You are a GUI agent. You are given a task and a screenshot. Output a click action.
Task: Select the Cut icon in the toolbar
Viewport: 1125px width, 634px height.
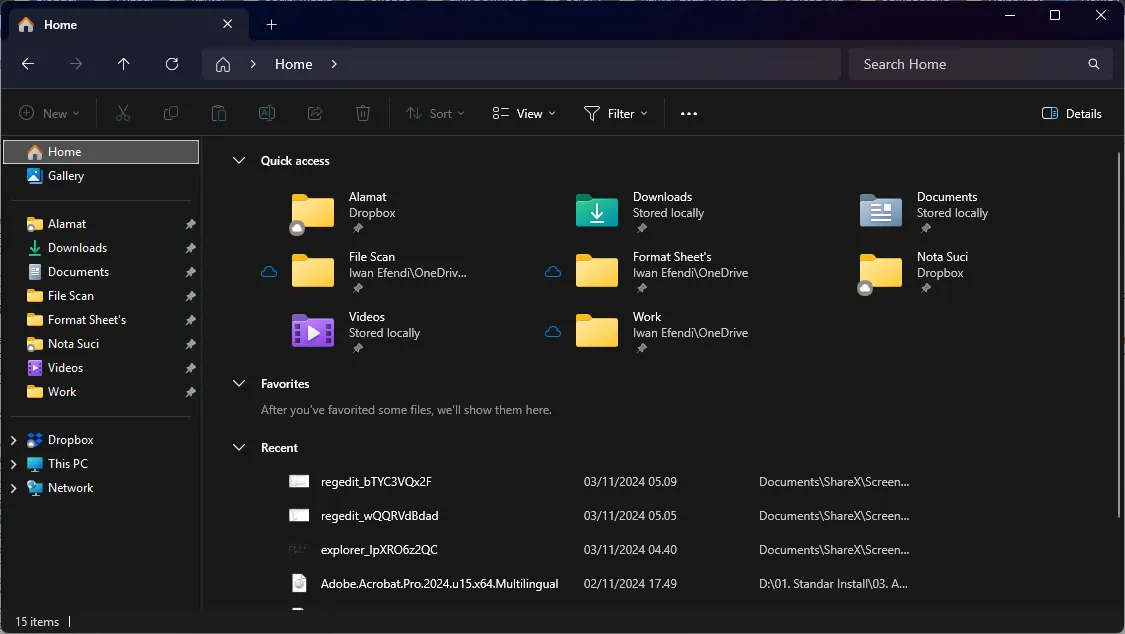coord(122,113)
